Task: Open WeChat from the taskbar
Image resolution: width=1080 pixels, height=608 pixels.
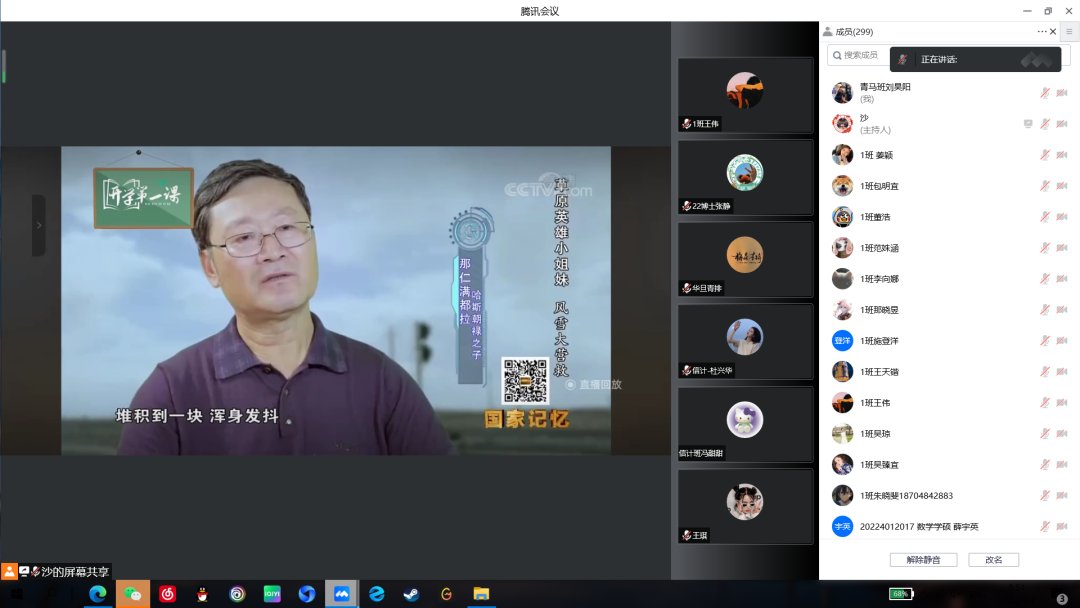Action: pyautogui.click(x=132, y=594)
